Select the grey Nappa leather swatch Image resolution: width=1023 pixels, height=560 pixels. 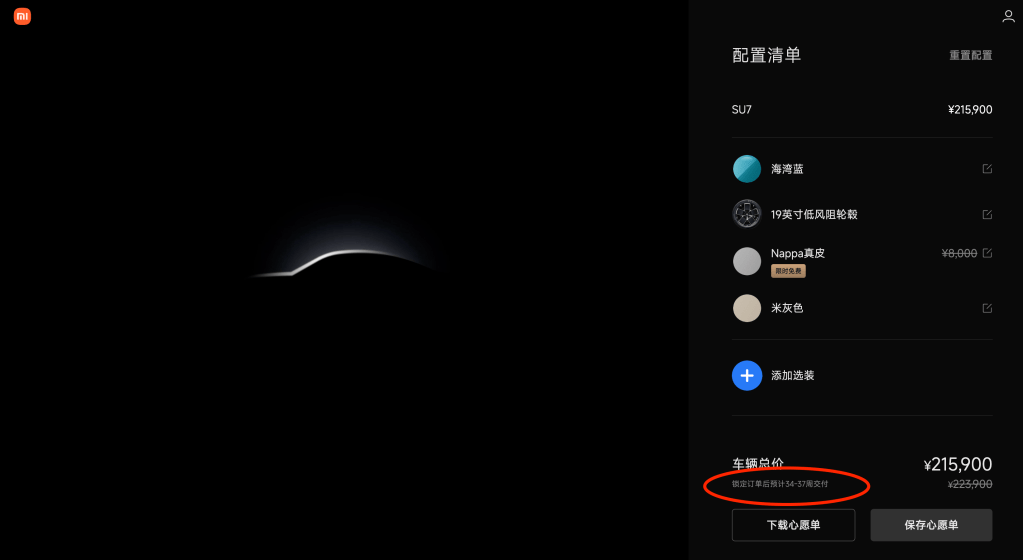[x=747, y=261]
